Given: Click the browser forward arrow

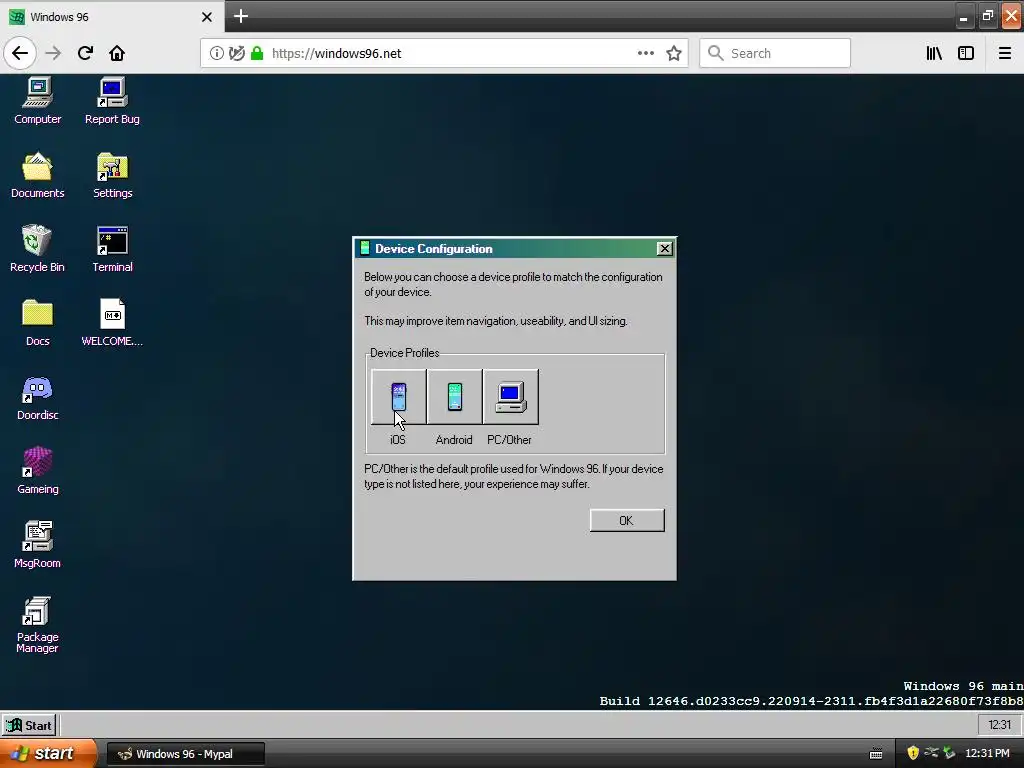Looking at the screenshot, I should click(x=54, y=53).
